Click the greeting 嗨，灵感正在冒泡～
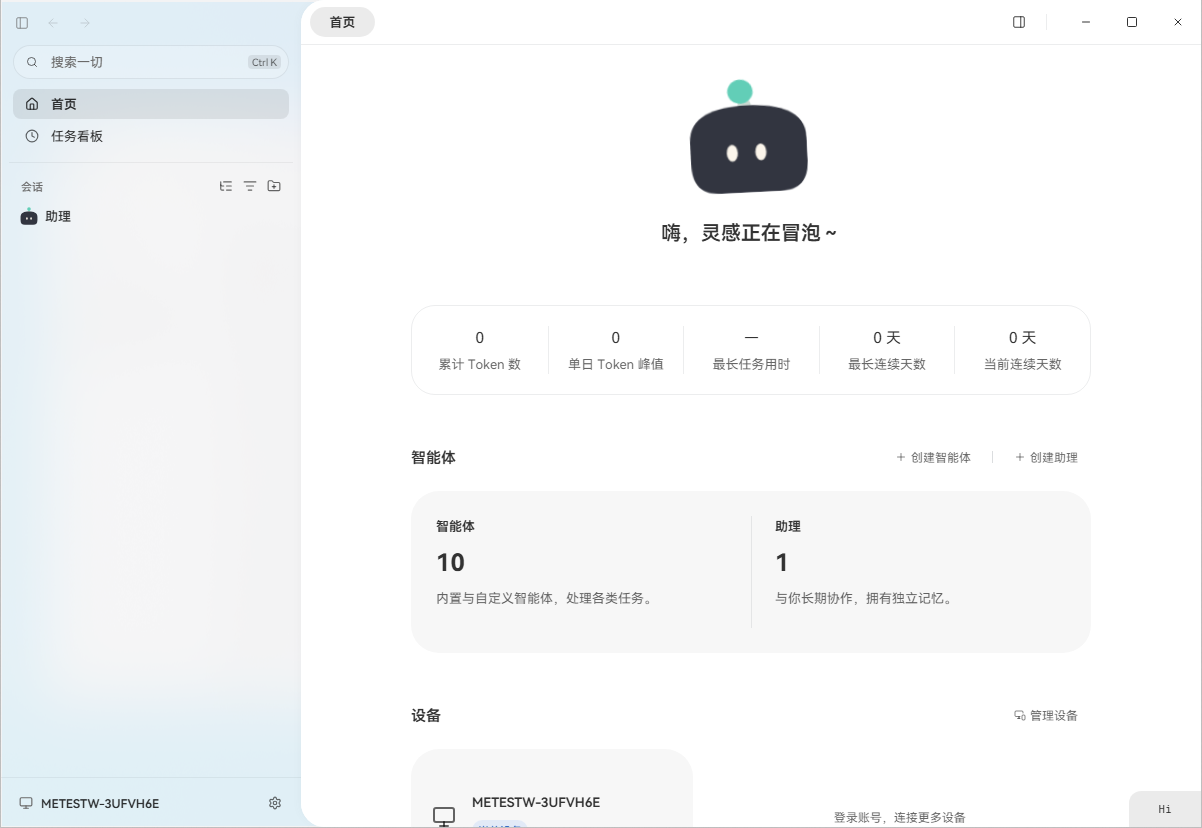The height and width of the screenshot is (828, 1202). tap(750, 233)
